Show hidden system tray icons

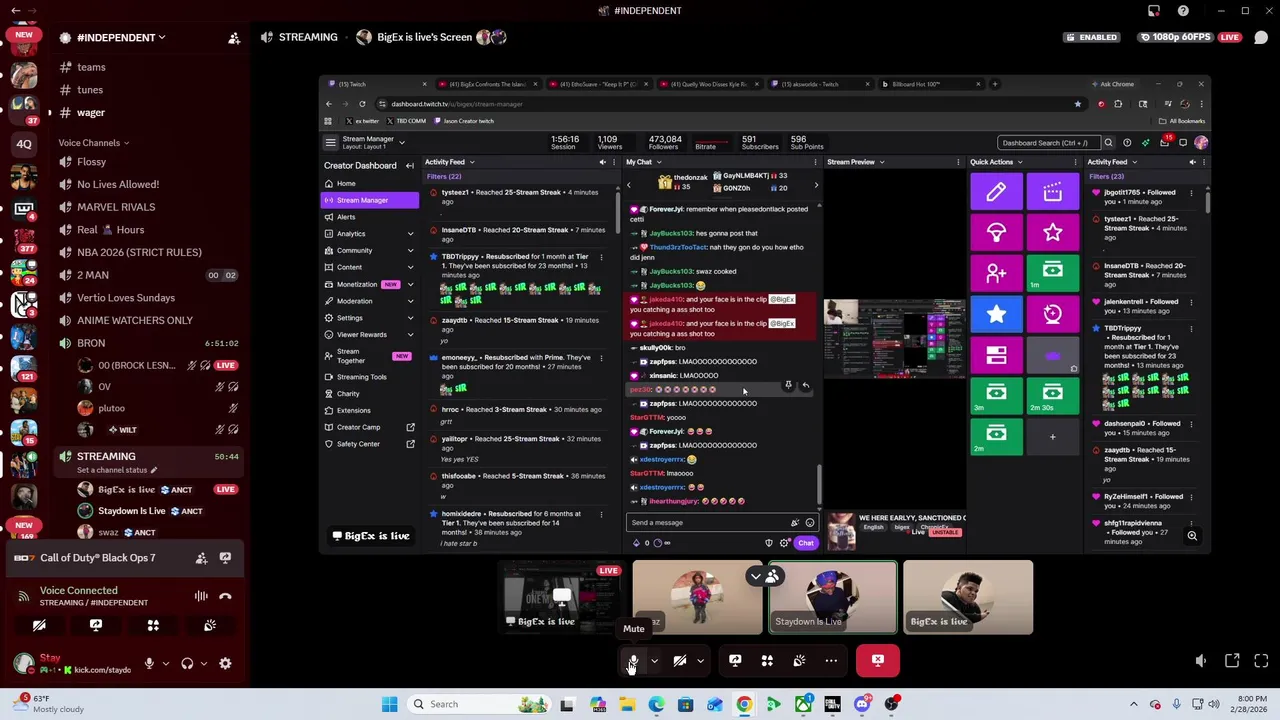point(1134,704)
